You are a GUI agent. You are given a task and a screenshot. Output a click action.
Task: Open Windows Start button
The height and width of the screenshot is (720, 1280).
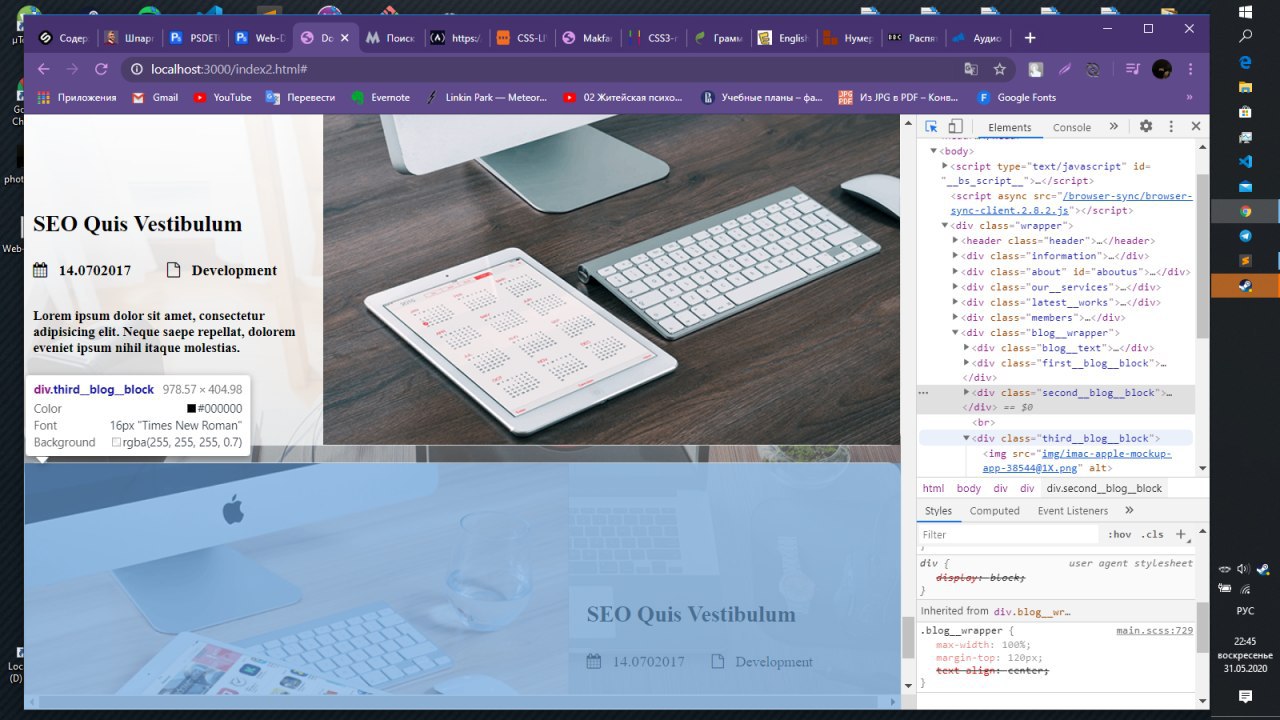[1245, 11]
